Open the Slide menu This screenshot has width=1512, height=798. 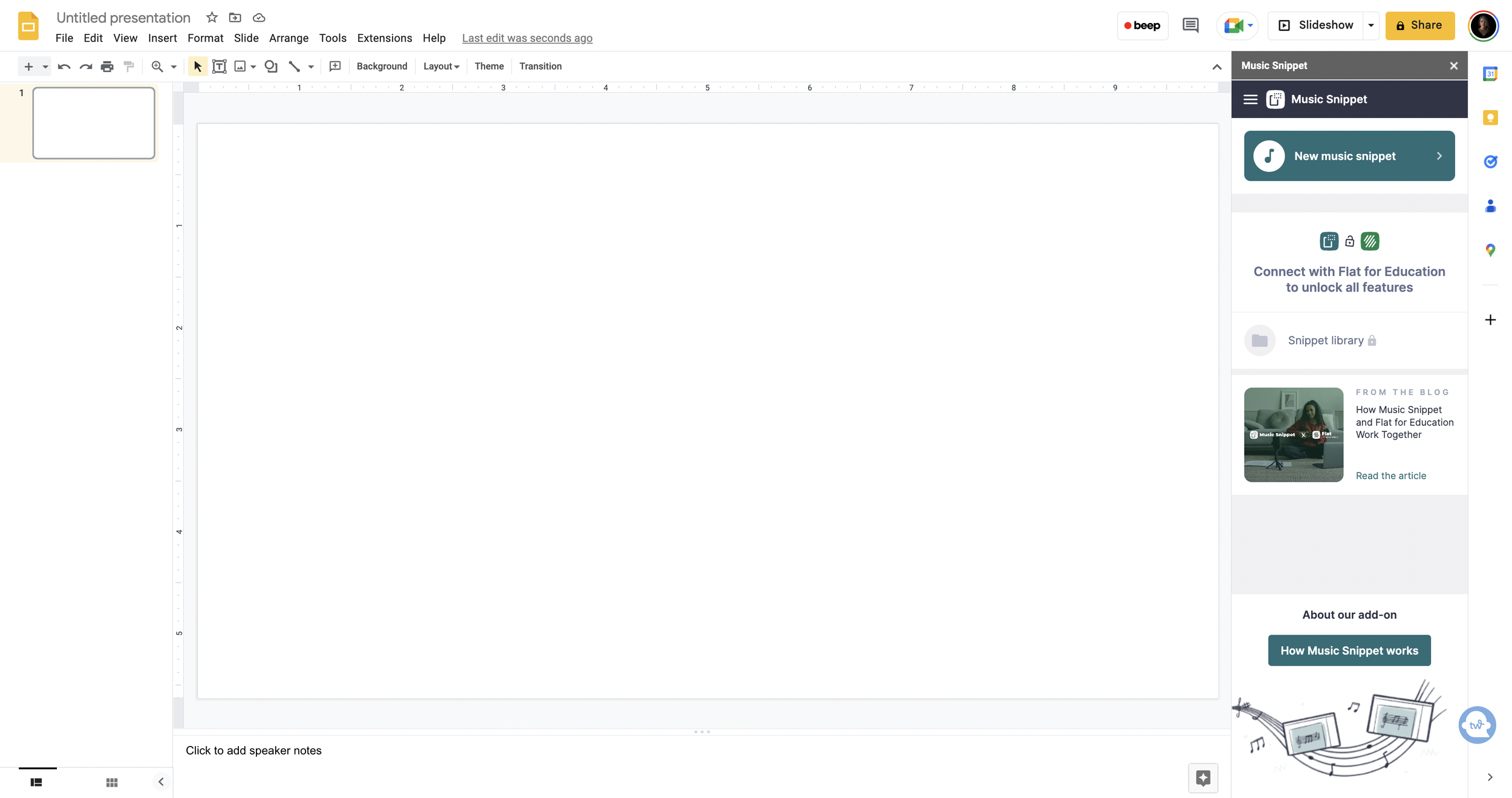click(x=246, y=38)
